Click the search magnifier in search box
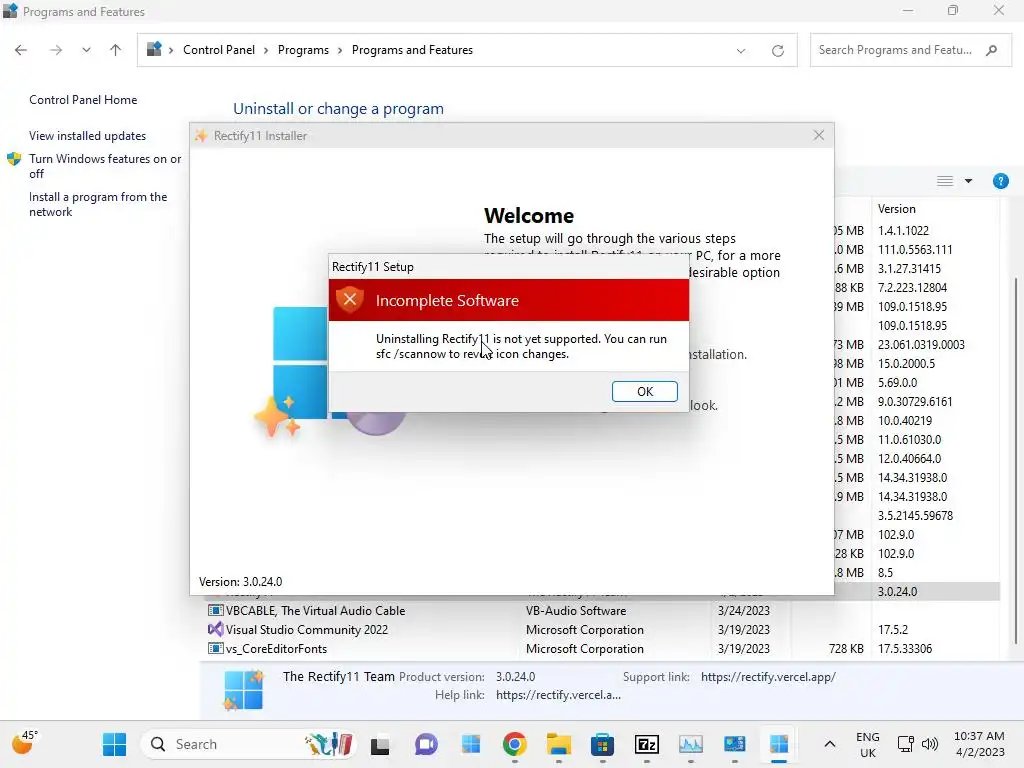Screen dimensions: 1024x768 coord(992,50)
